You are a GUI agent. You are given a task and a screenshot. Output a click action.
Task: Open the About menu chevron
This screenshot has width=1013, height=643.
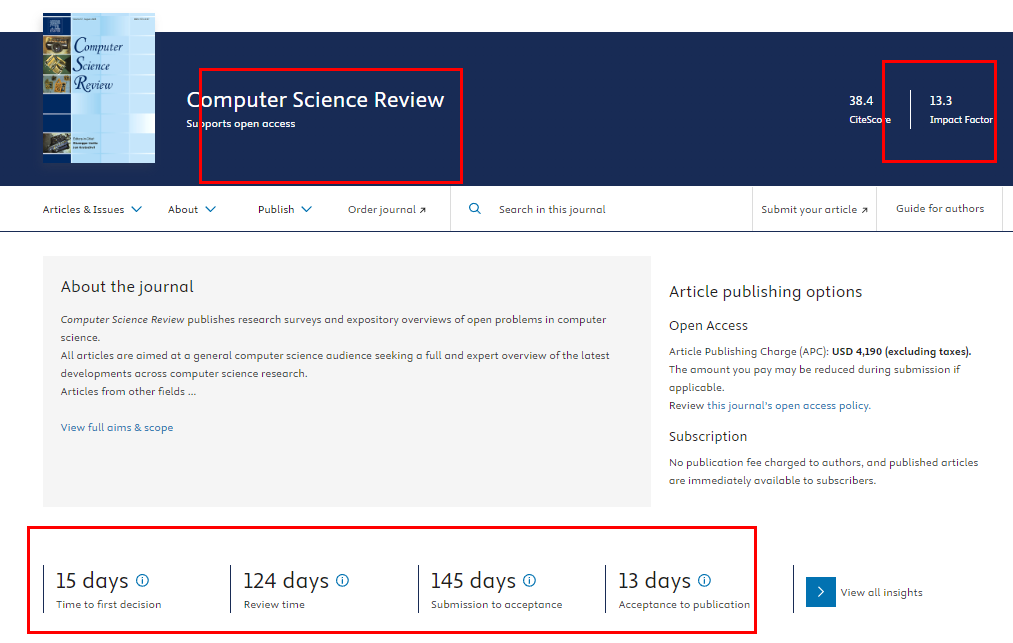pyautogui.click(x=211, y=209)
